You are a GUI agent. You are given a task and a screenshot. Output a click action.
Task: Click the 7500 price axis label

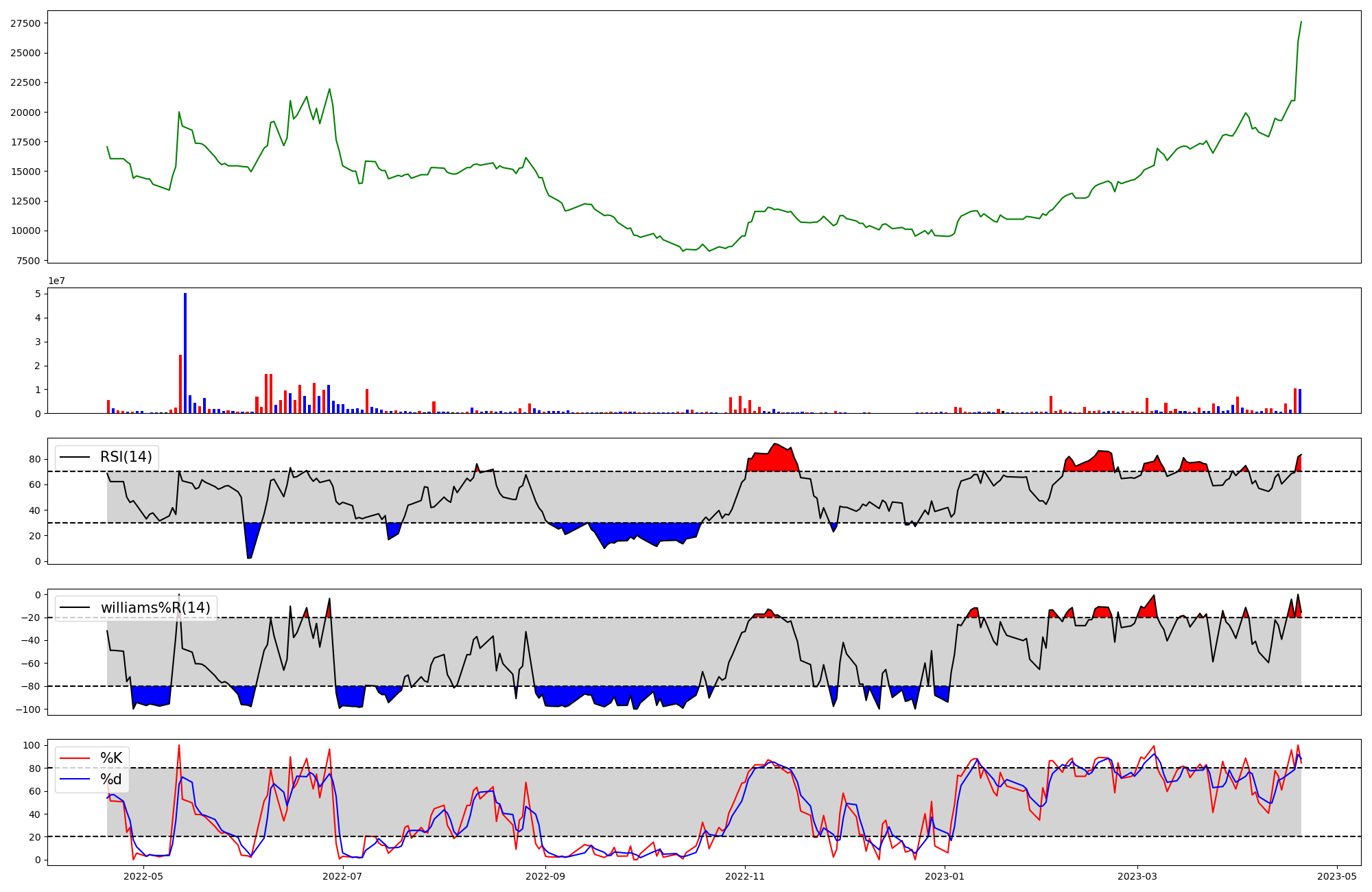tap(28, 261)
